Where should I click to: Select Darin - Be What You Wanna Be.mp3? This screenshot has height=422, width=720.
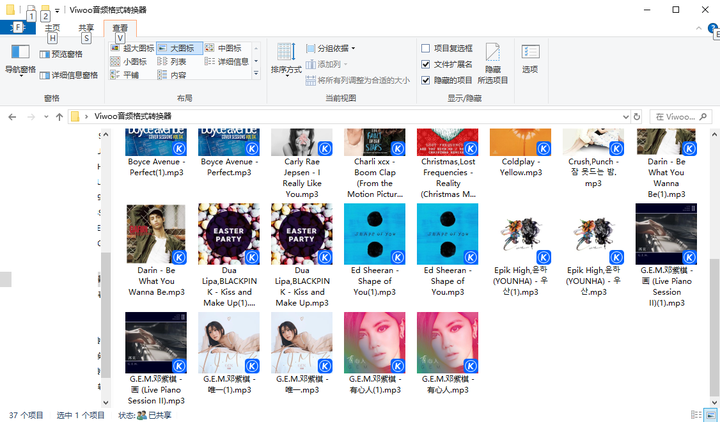pos(156,250)
